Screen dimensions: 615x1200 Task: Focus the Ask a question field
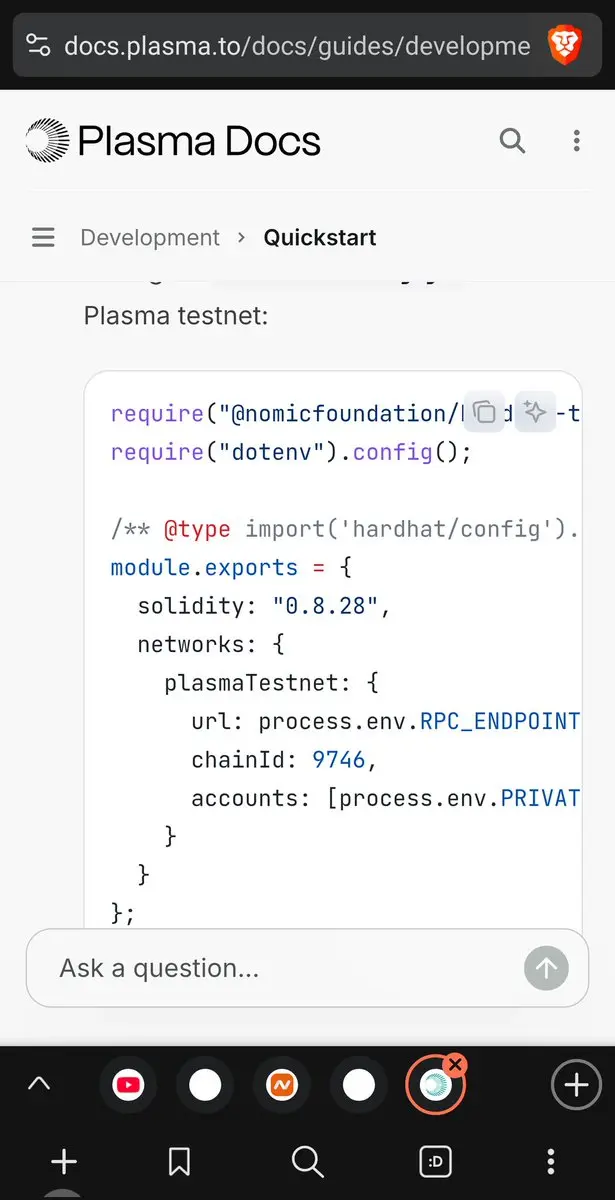280,968
